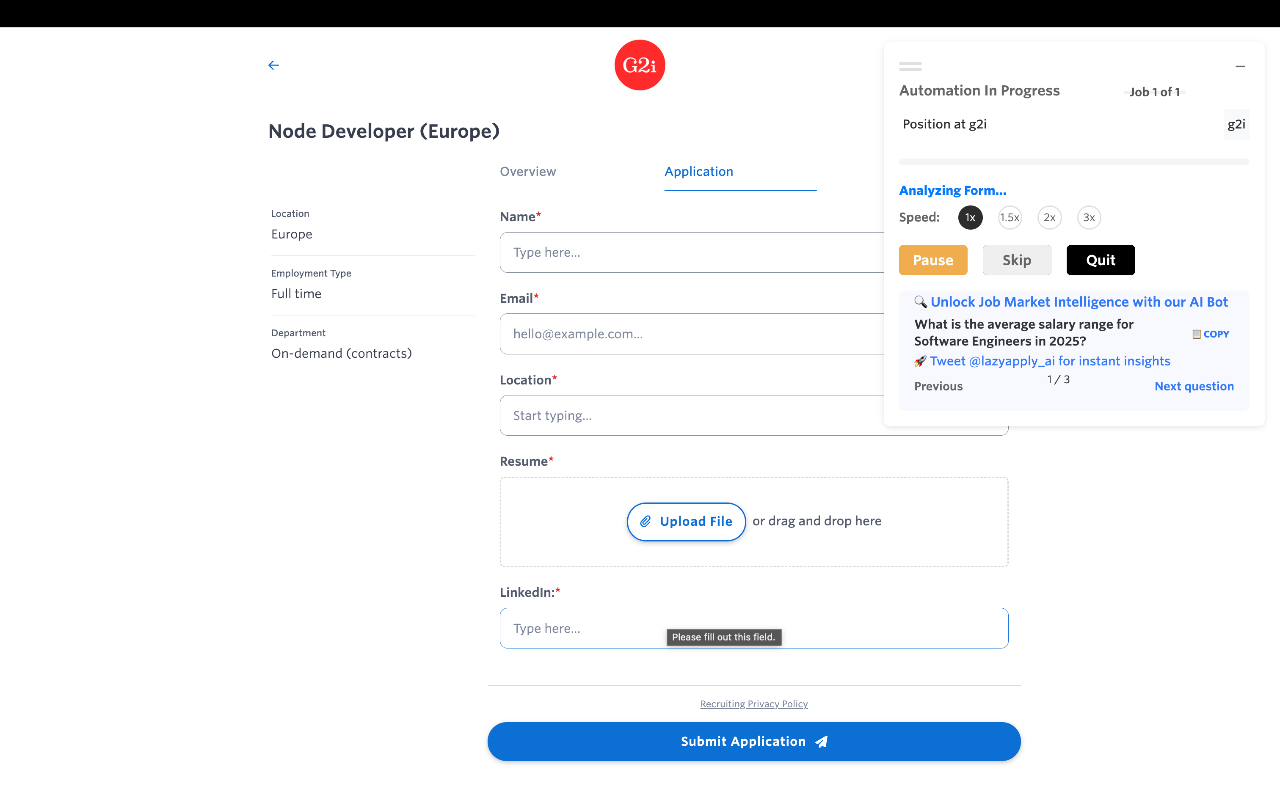
Task: Open Unlock Job Market Intelligence link
Action: [x=1079, y=302]
